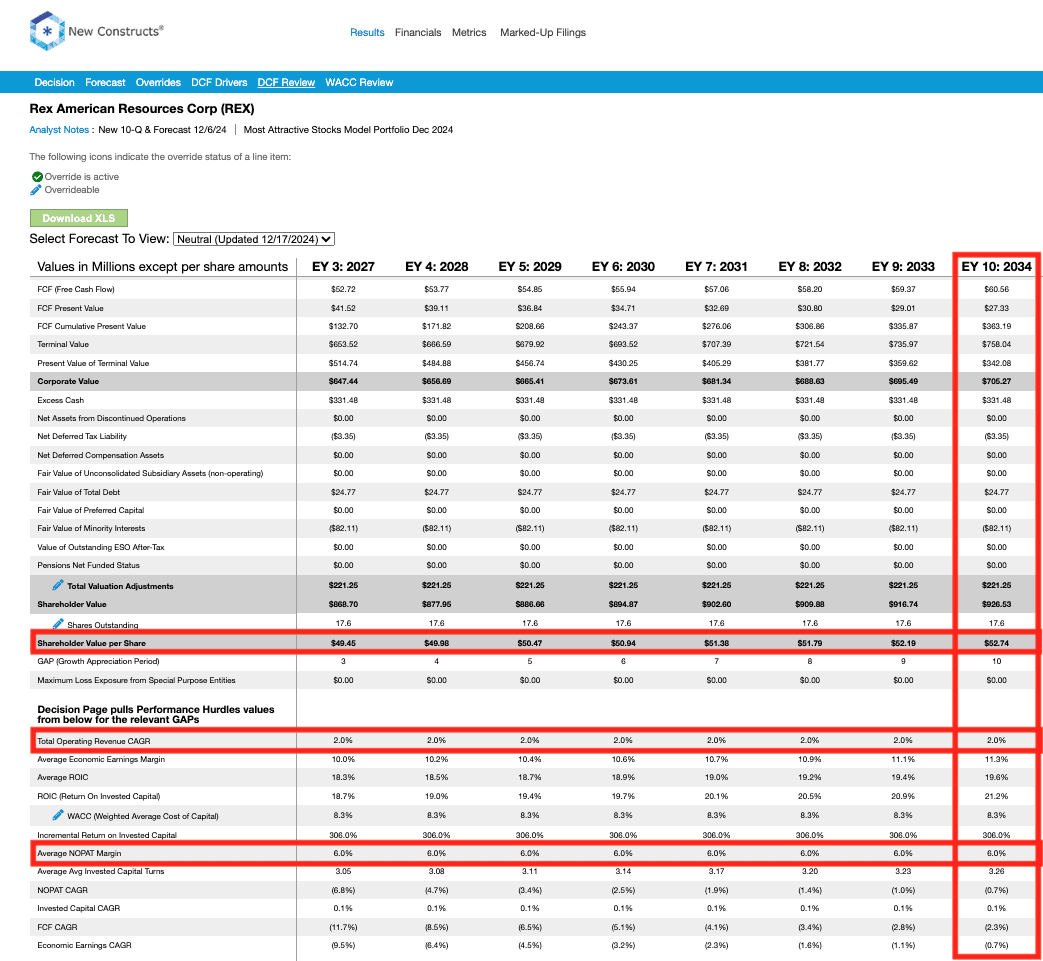This screenshot has height=961, width=1043.
Task: Switch to the DCF Review tab
Action: tap(286, 82)
